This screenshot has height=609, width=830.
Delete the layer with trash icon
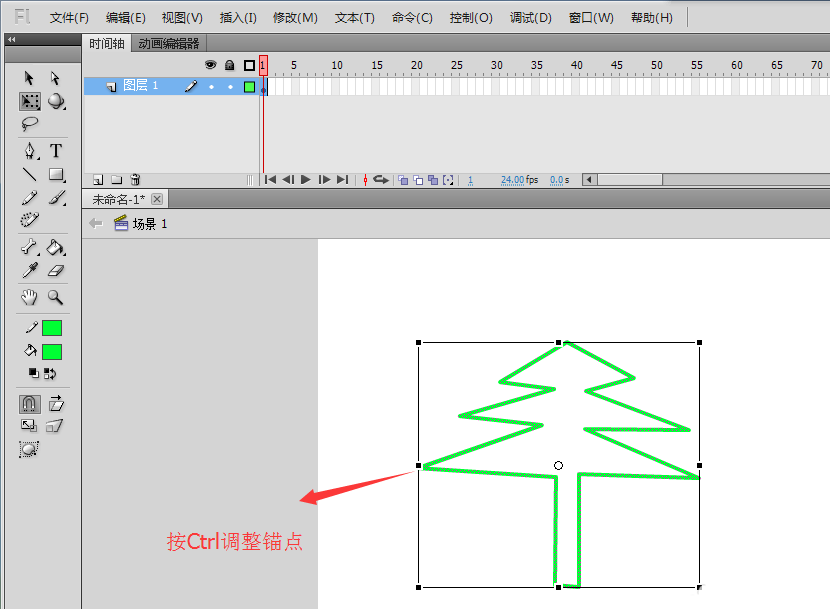pyautogui.click(x=136, y=180)
